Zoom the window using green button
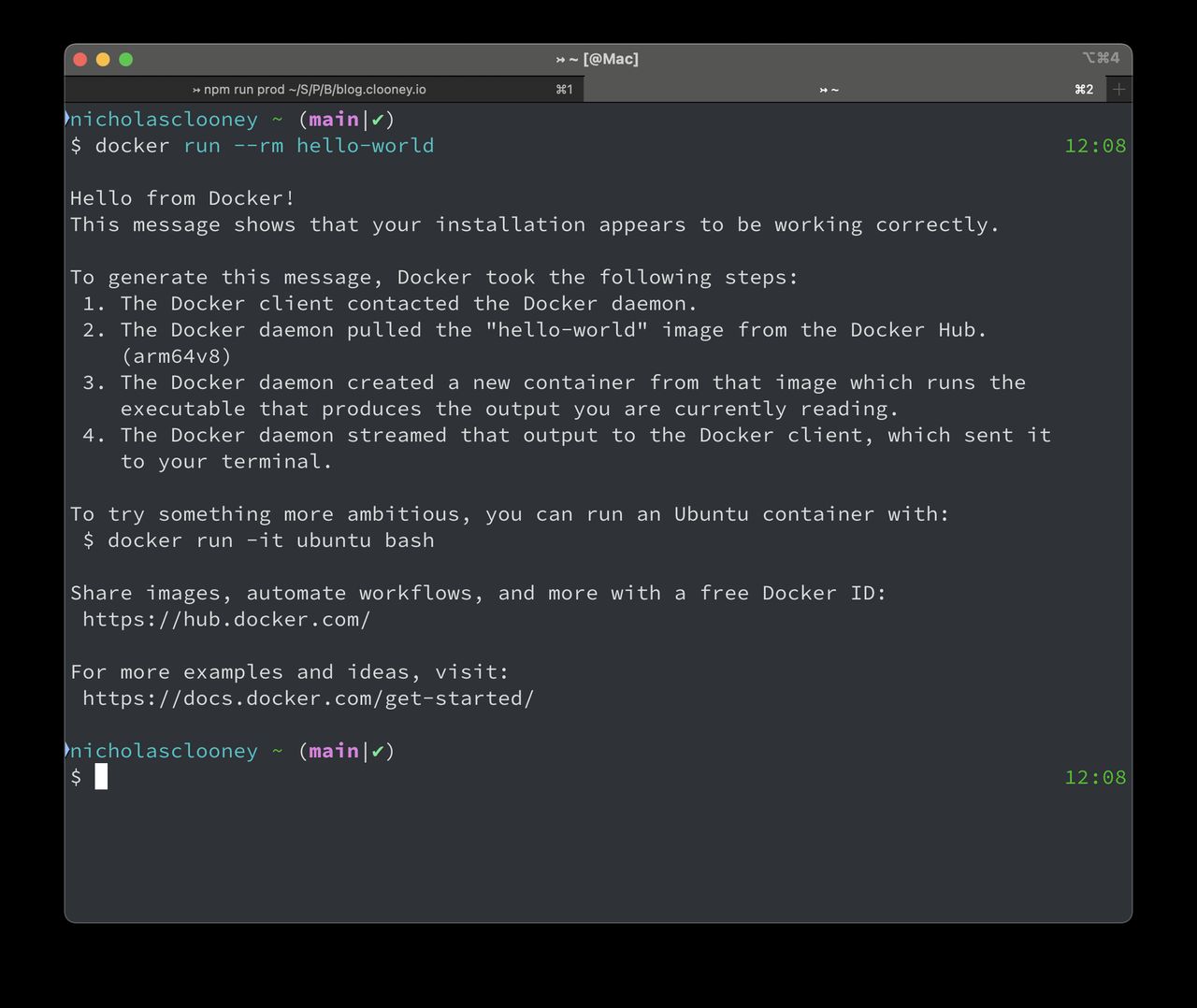 point(125,59)
